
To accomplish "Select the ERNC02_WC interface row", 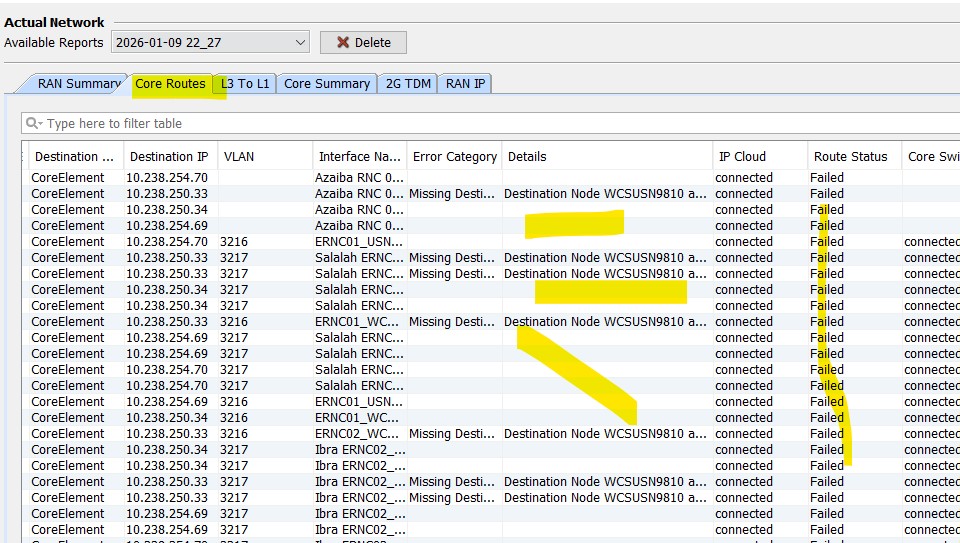I will pos(359,434).
